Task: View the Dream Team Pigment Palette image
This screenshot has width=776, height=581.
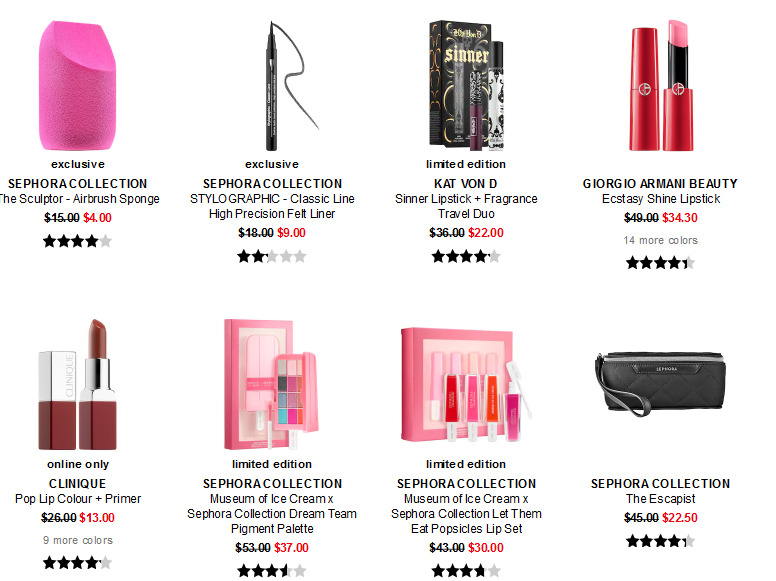Action: pos(271,385)
